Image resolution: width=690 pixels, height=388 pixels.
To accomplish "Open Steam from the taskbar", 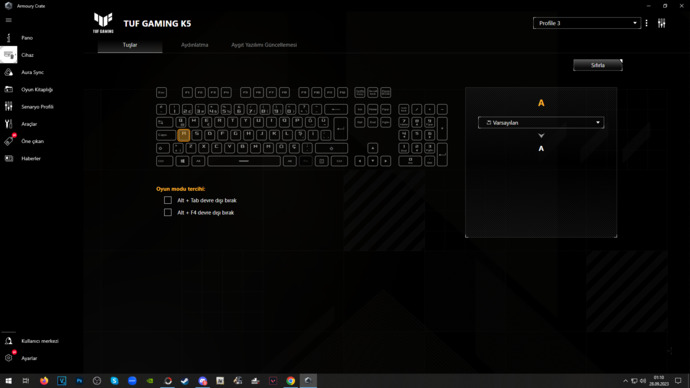I will pos(185,381).
